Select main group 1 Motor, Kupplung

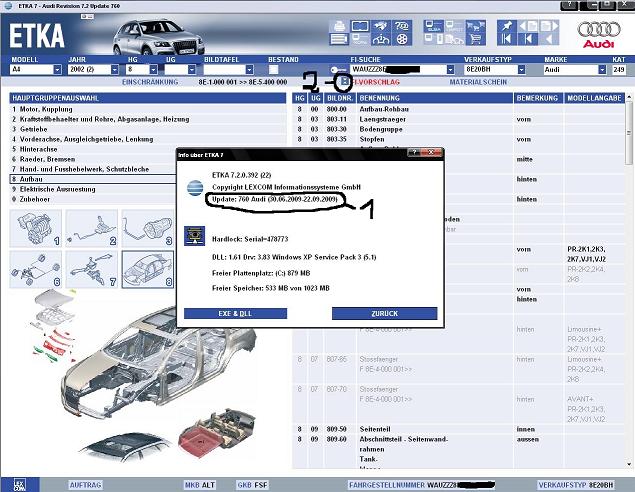pyautogui.click(x=148, y=109)
